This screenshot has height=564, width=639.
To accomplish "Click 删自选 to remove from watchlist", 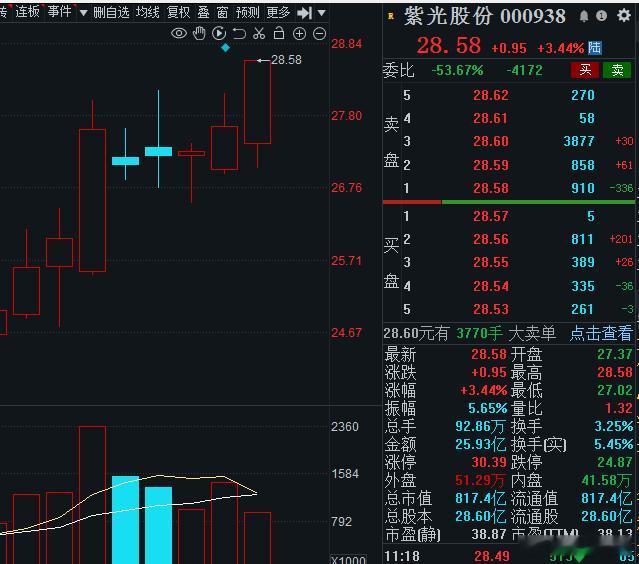I will pos(111,13).
